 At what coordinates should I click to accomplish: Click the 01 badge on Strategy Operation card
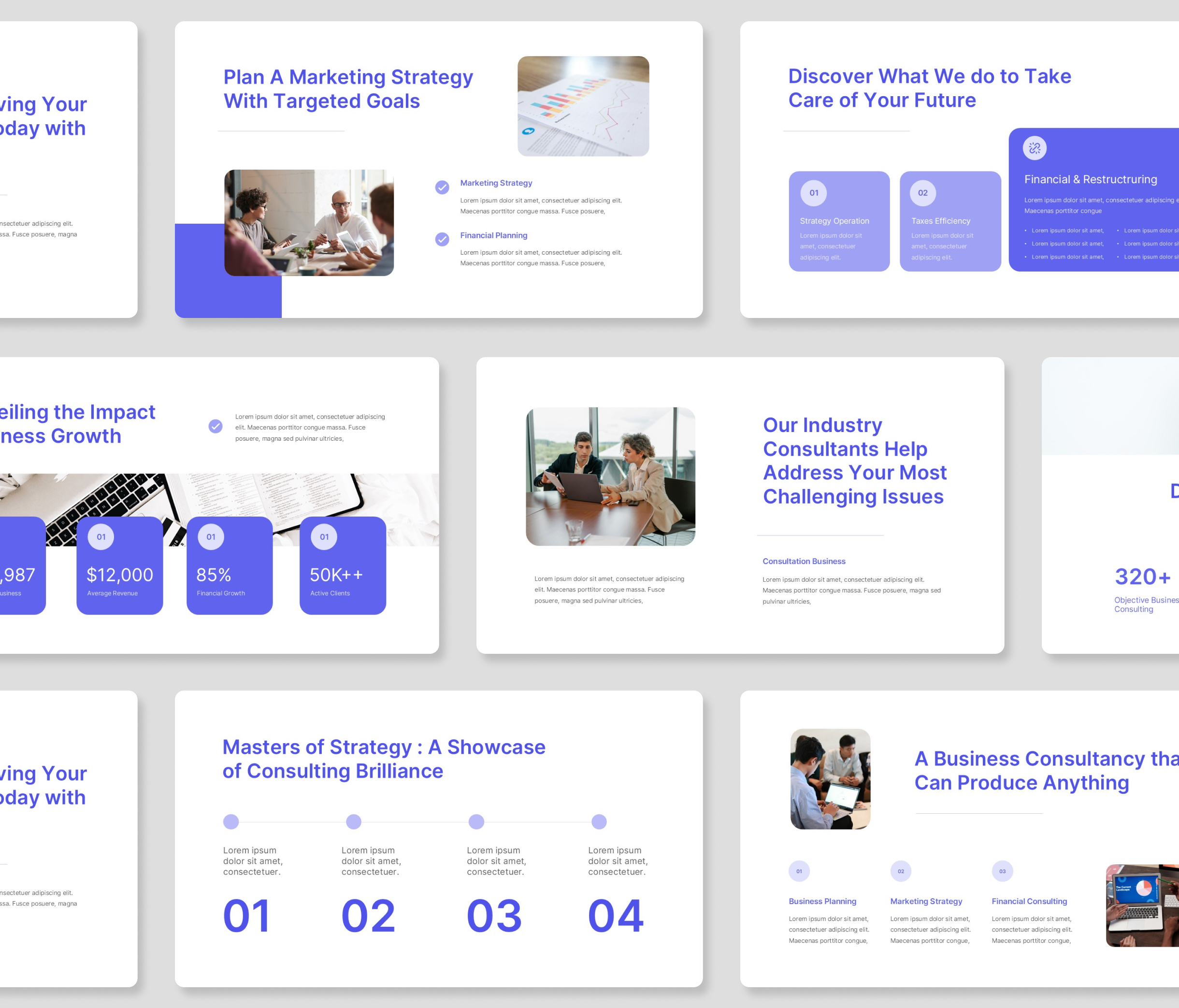point(814,193)
